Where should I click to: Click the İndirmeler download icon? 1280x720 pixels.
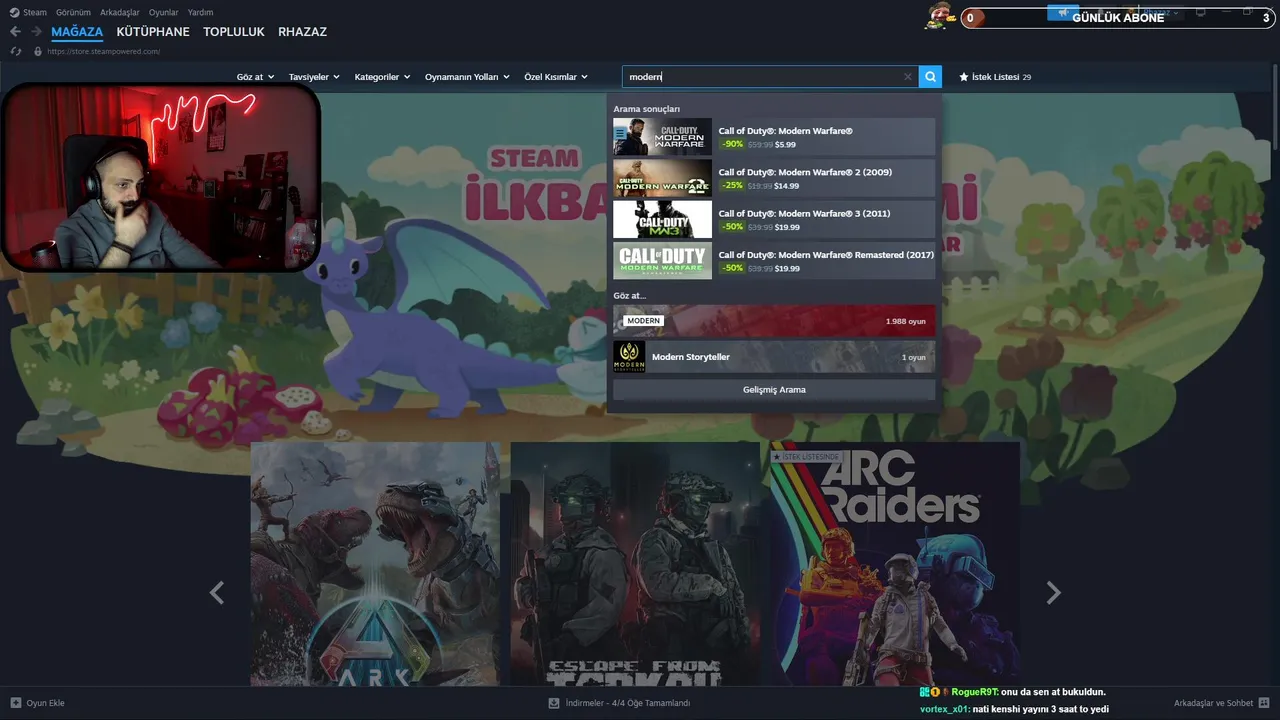point(554,703)
